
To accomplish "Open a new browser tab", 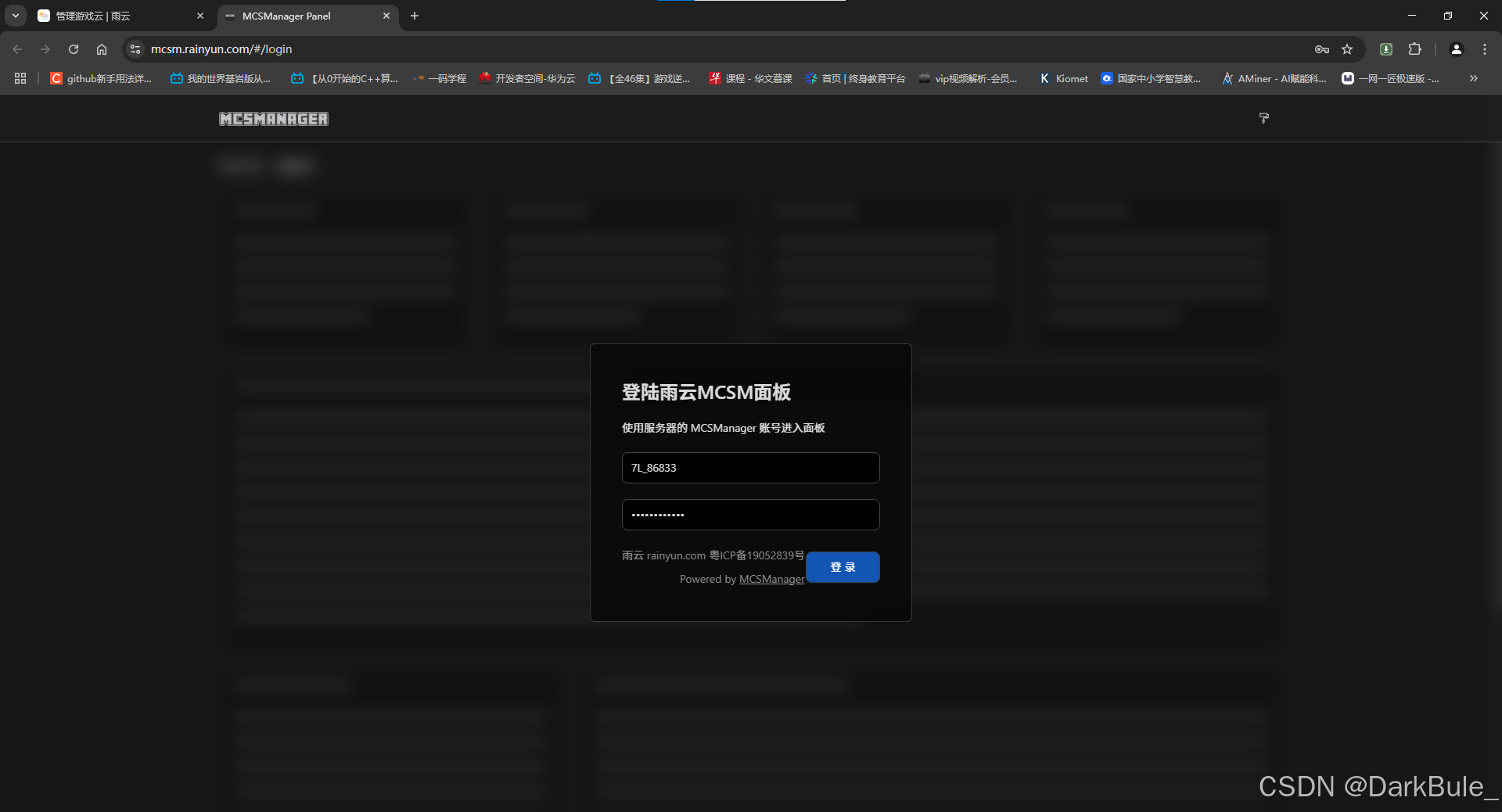I will 415,16.
